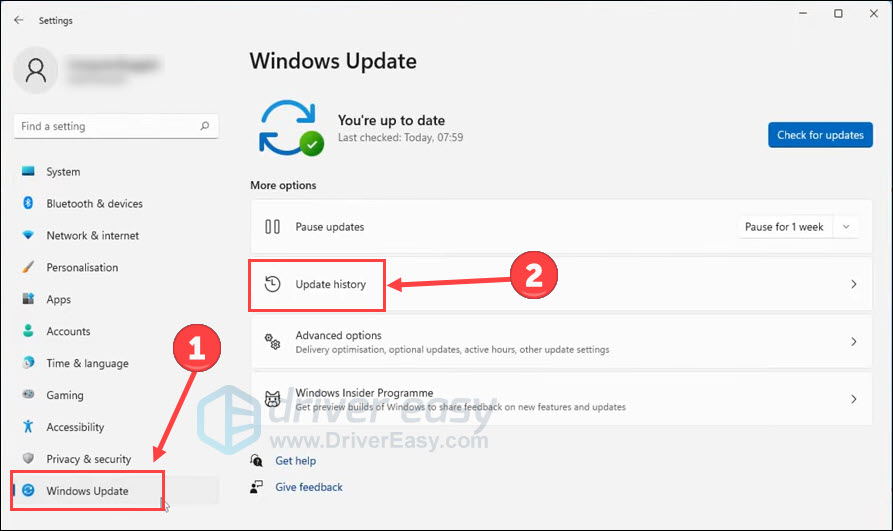Click the user profile avatar icon
The height and width of the screenshot is (531, 893).
[x=35, y=71]
